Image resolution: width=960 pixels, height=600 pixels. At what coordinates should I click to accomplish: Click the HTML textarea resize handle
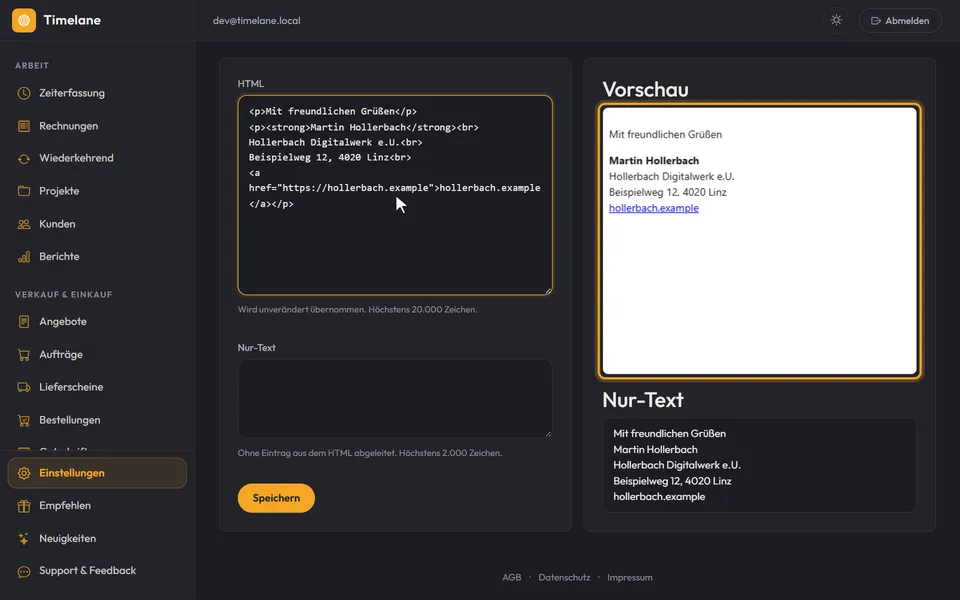pyautogui.click(x=548, y=290)
